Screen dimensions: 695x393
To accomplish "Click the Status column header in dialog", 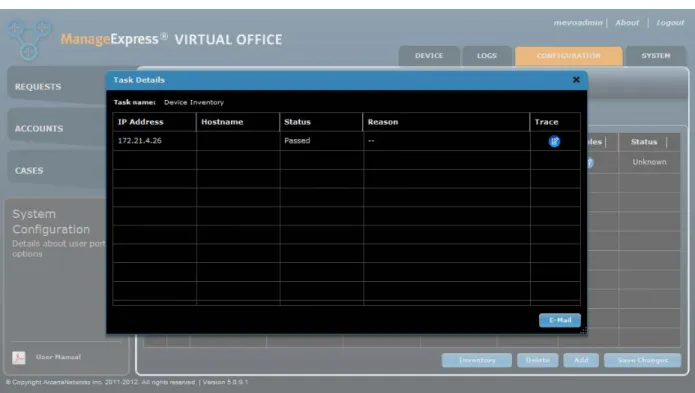I will [x=321, y=122].
